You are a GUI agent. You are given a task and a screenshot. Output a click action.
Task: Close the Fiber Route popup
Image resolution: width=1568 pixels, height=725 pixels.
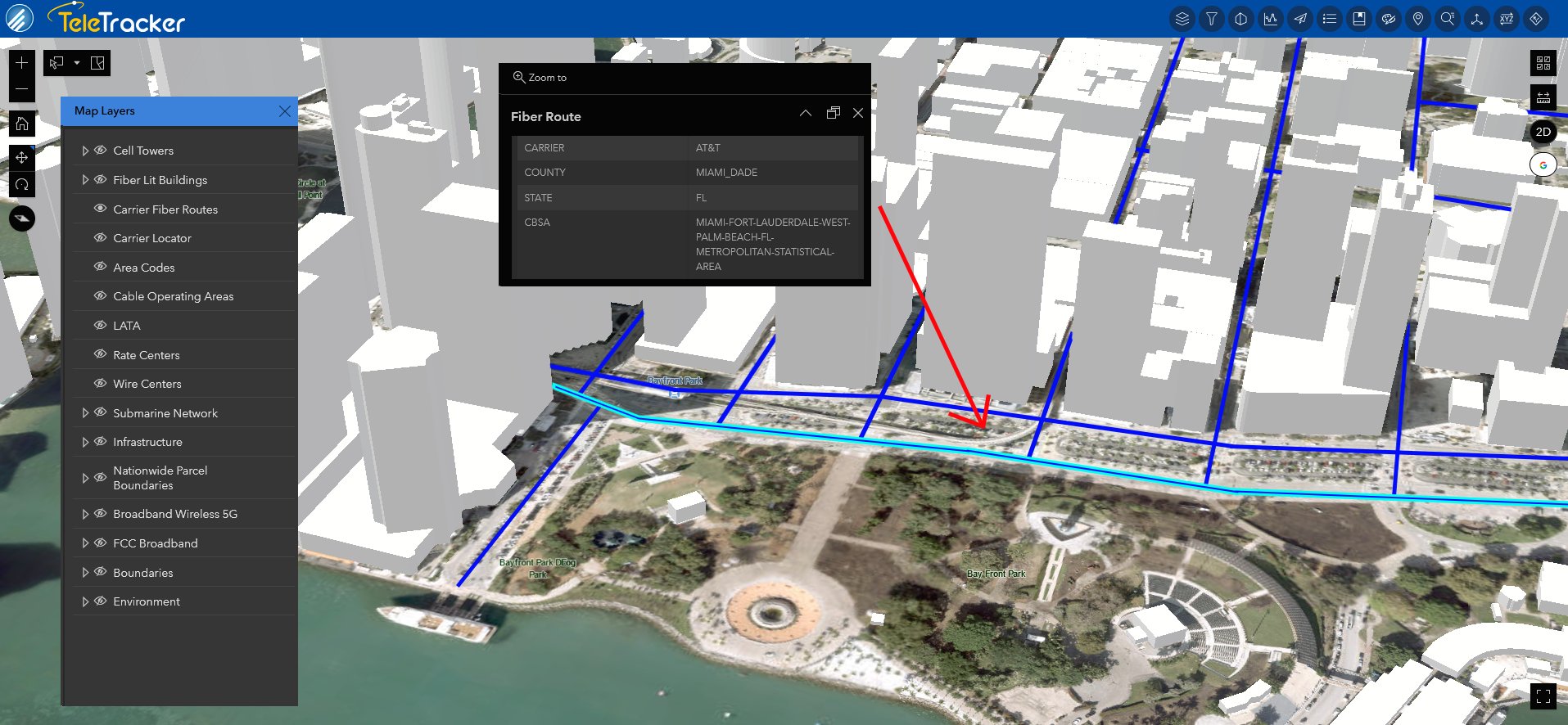(x=858, y=113)
